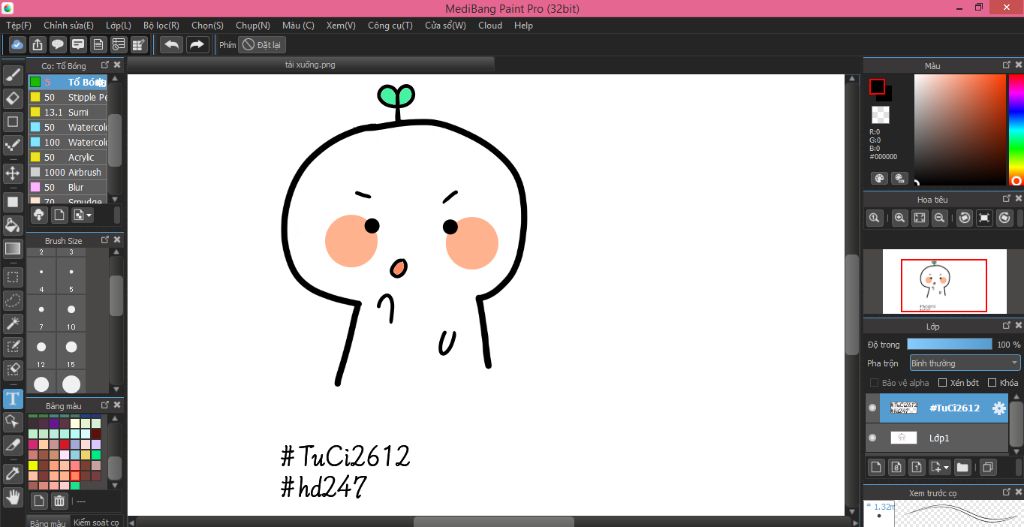Open #TuCi2612 layer settings gear

pyautogui.click(x=999, y=408)
